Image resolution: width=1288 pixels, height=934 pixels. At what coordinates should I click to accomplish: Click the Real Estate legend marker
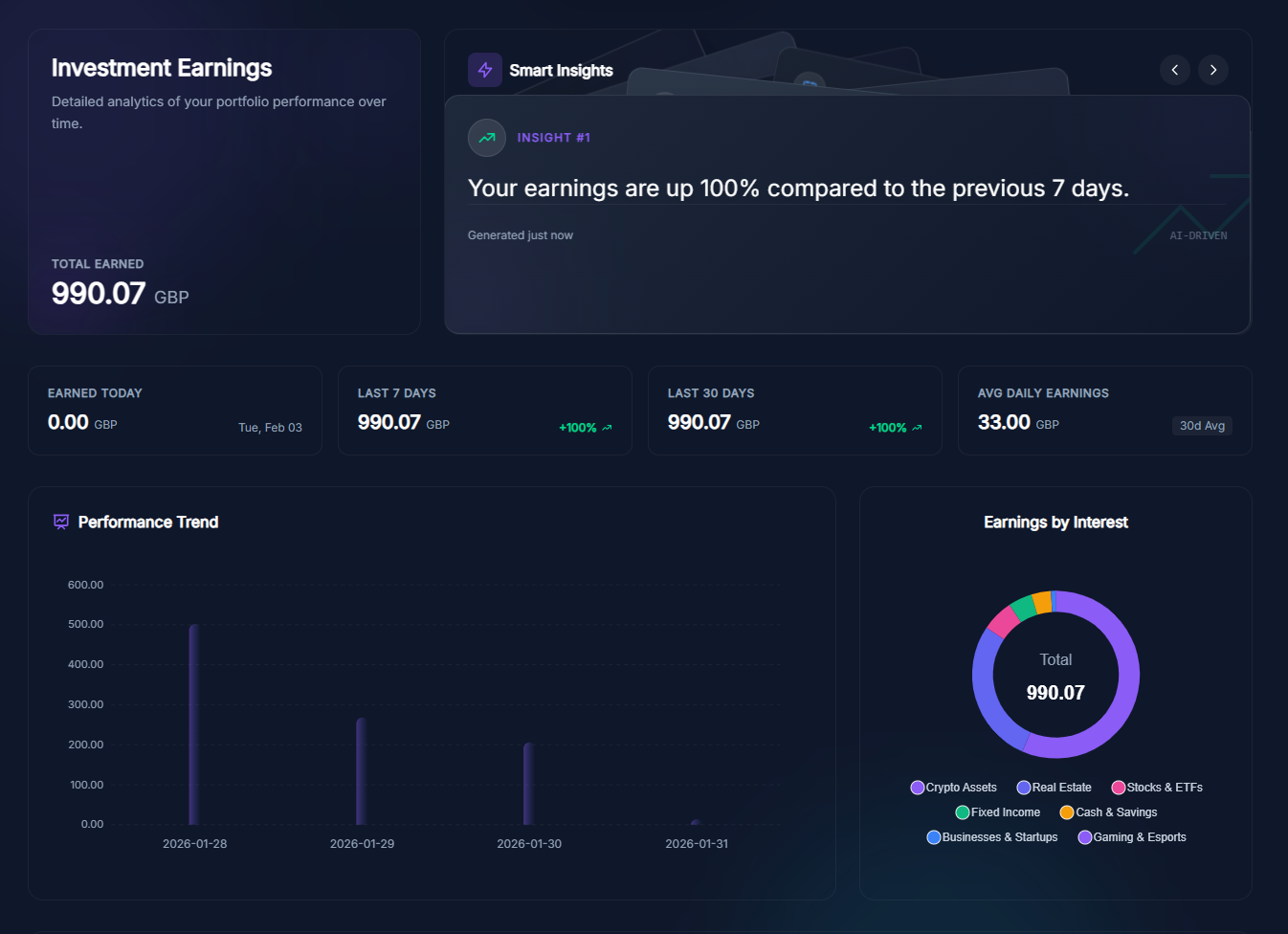1025,788
